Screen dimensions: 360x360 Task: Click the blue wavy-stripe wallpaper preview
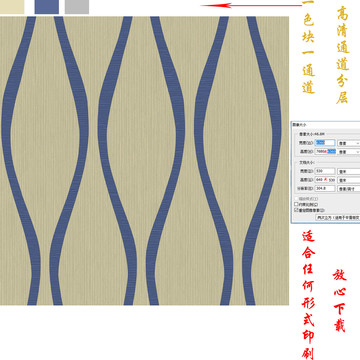click(144, 161)
